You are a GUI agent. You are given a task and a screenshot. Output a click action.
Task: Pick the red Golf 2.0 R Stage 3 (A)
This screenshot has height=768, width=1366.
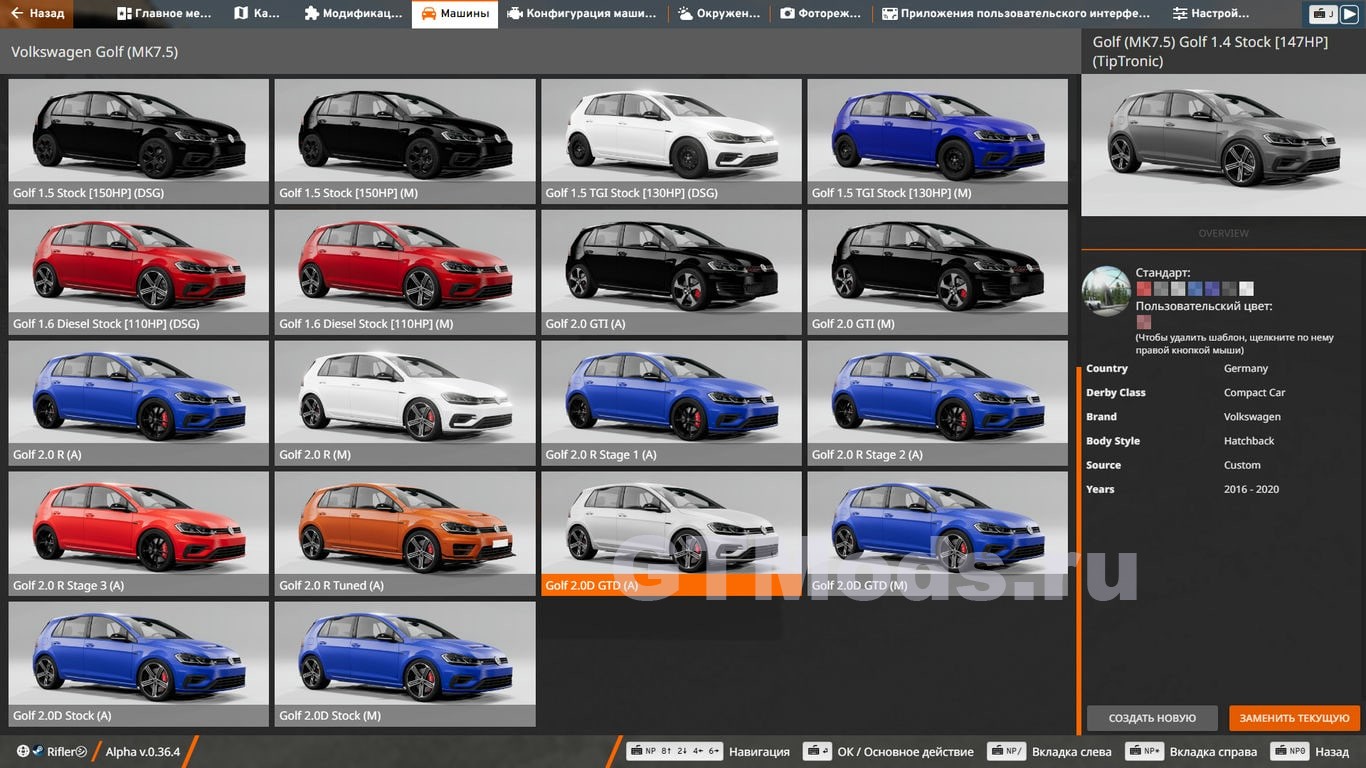[139, 534]
